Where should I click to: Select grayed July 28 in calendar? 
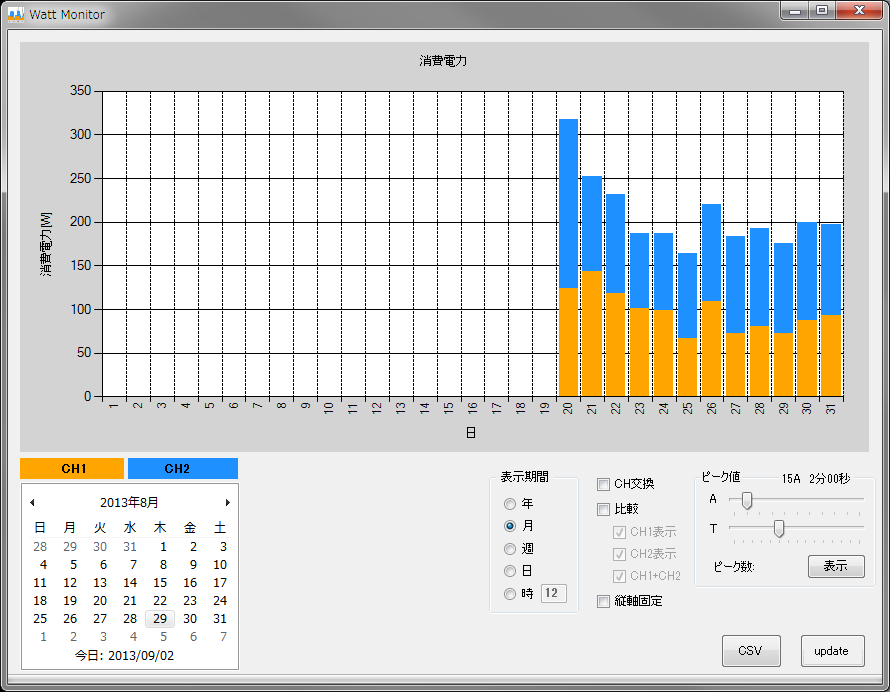(x=40, y=547)
